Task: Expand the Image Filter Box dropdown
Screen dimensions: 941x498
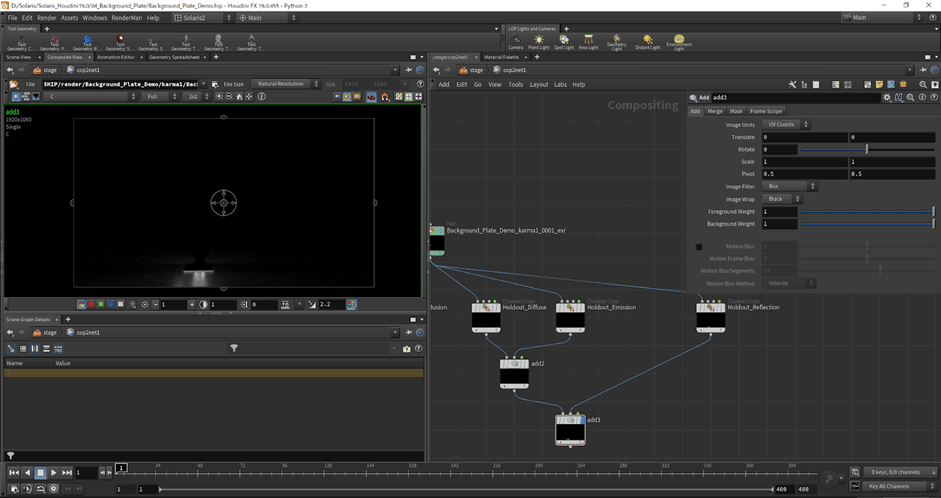Action: coord(790,186)
